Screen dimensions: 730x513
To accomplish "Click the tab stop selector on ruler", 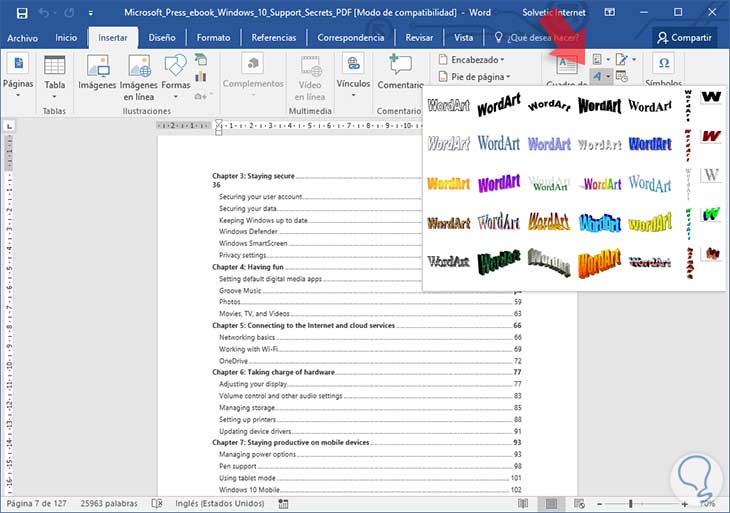I will [x=9, y=126].
